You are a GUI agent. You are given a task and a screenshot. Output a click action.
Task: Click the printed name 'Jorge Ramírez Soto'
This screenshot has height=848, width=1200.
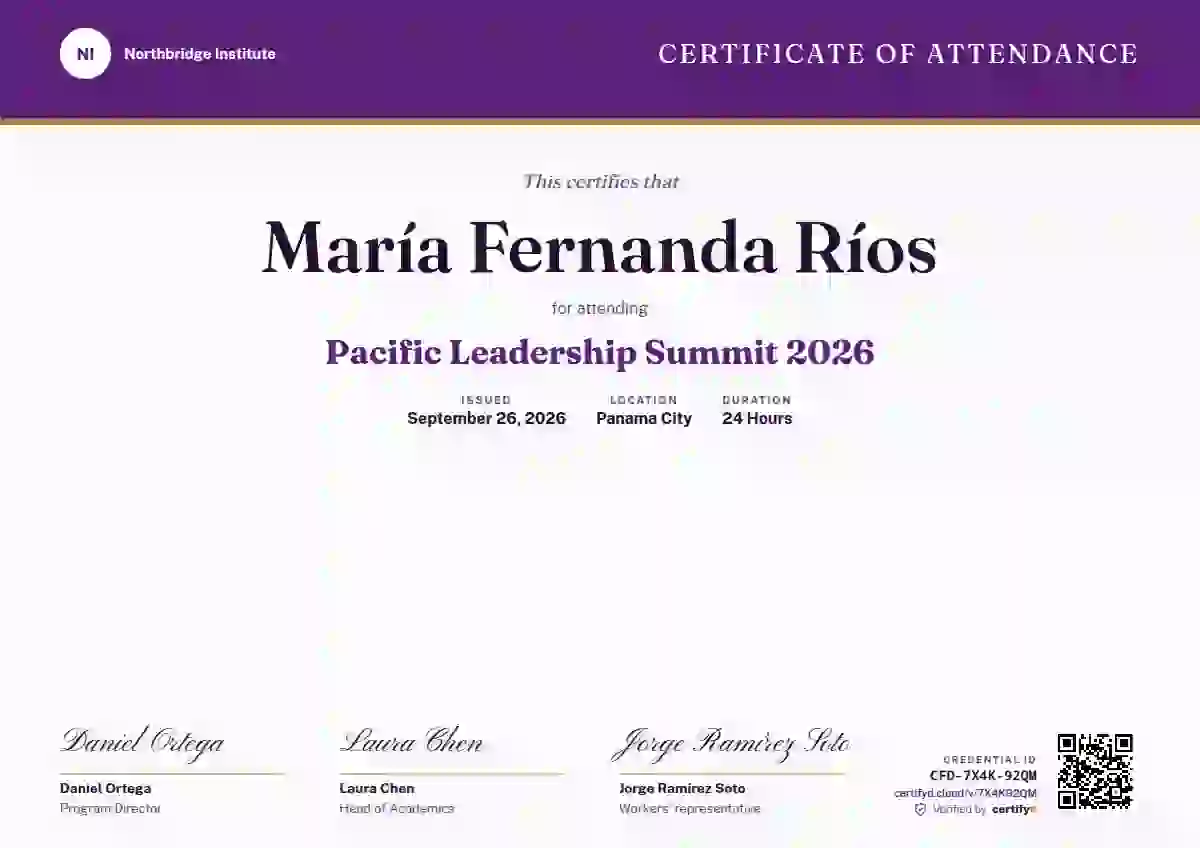pyautogui.click(x=682, y=788)
